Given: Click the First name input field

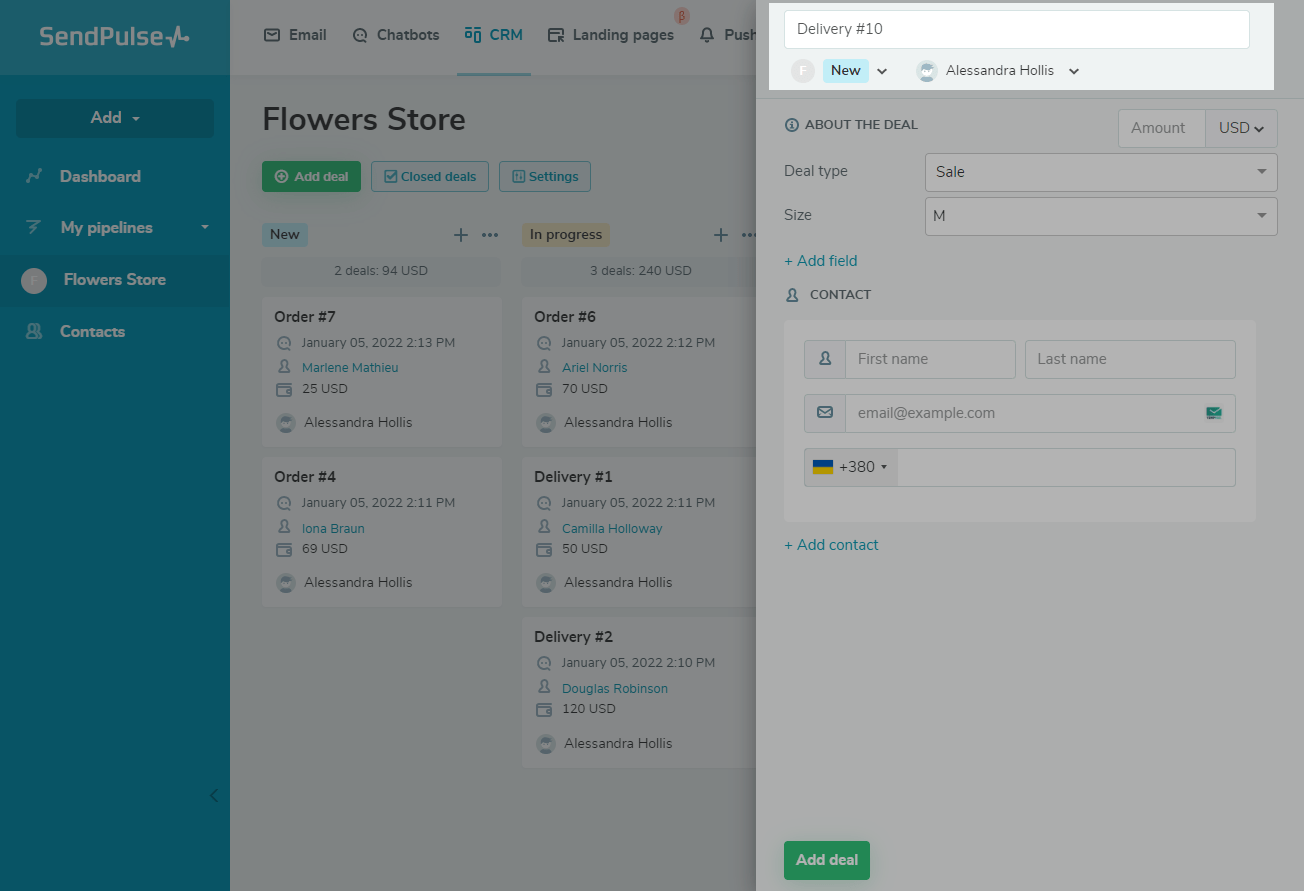Looking at the screenshot, I should tap(929, 359).
